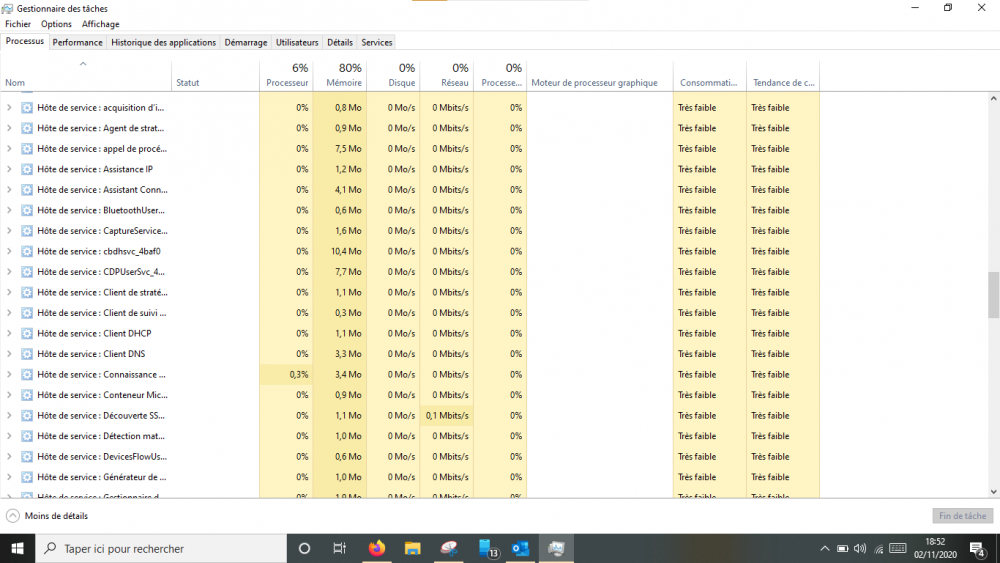Click the gear icon of Client DNS service
1000x563 pixels.
[x=27, y=354]
